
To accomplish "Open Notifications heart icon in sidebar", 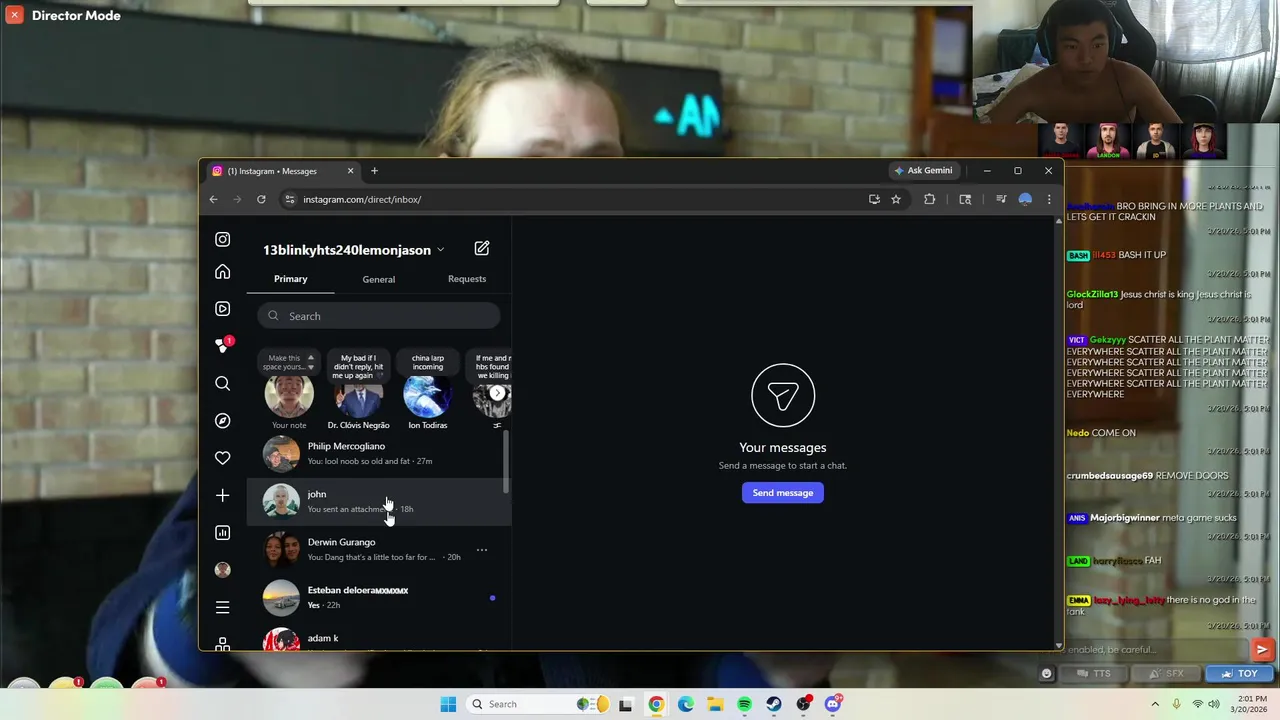I will (x=222, y=458).
